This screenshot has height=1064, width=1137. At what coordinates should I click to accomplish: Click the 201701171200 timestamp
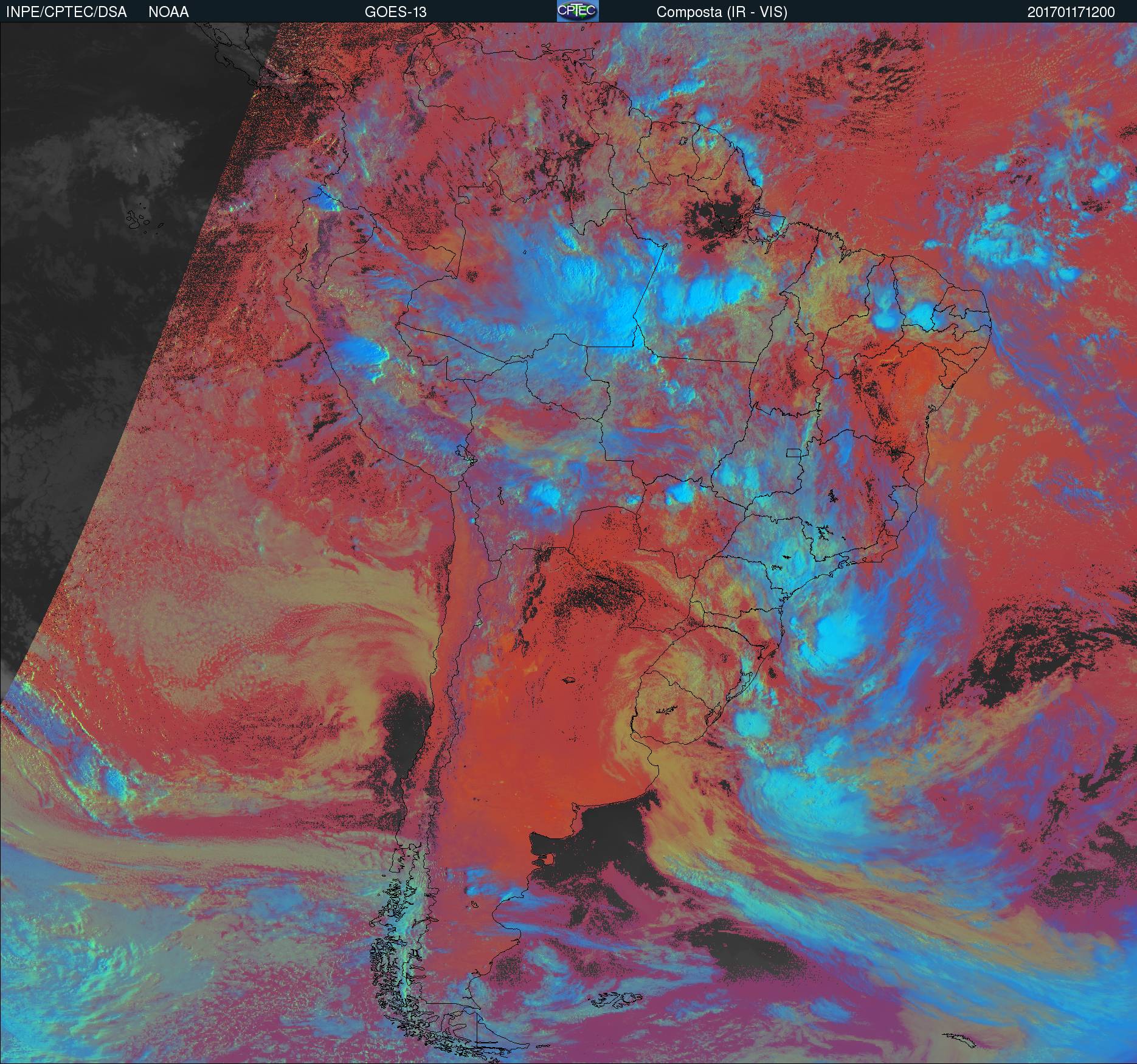click(1071, 12)
